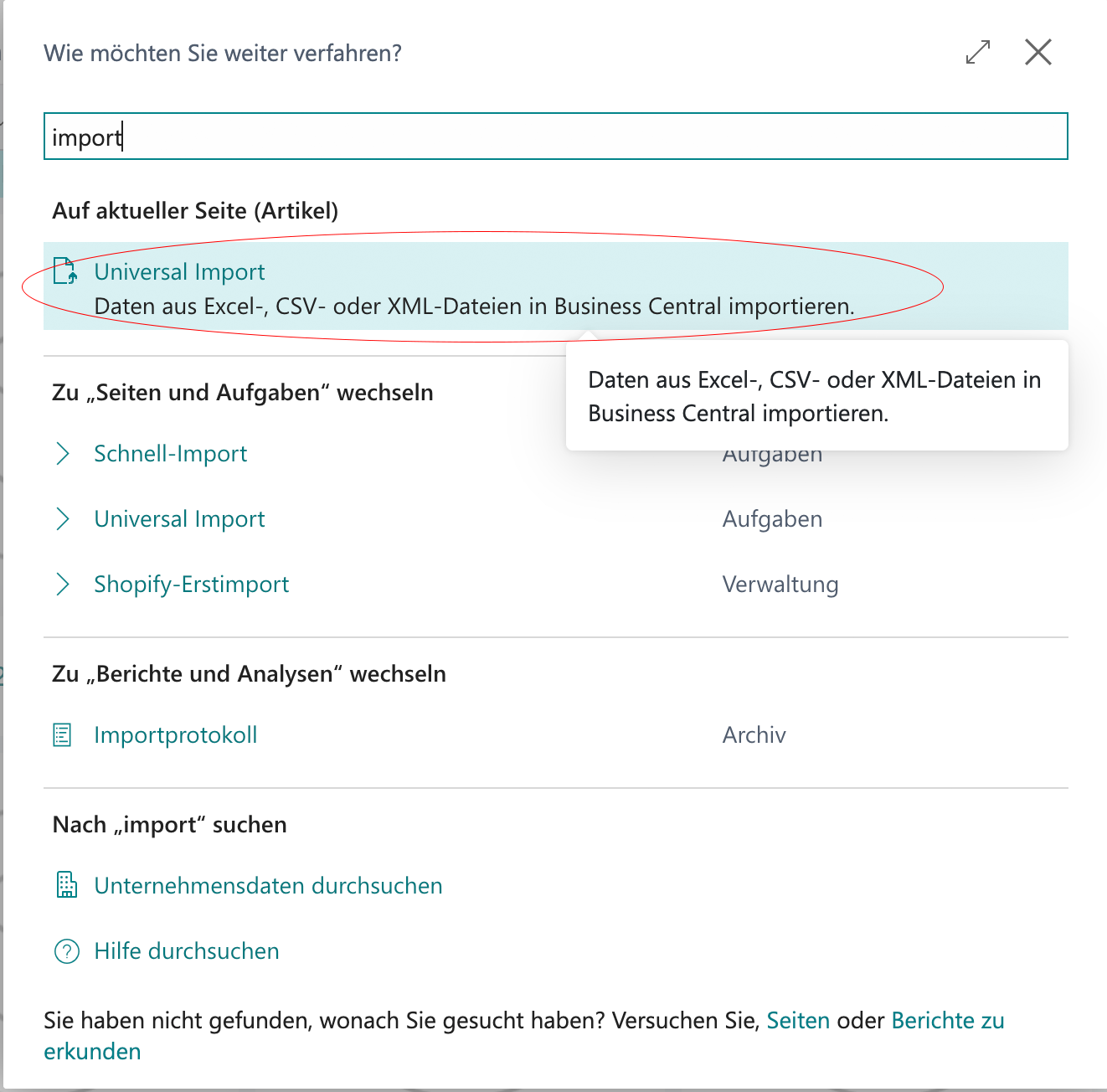Open Importprotokoll report
This screenshot has width=1107, height=1092.
click(x=176, y=735)
